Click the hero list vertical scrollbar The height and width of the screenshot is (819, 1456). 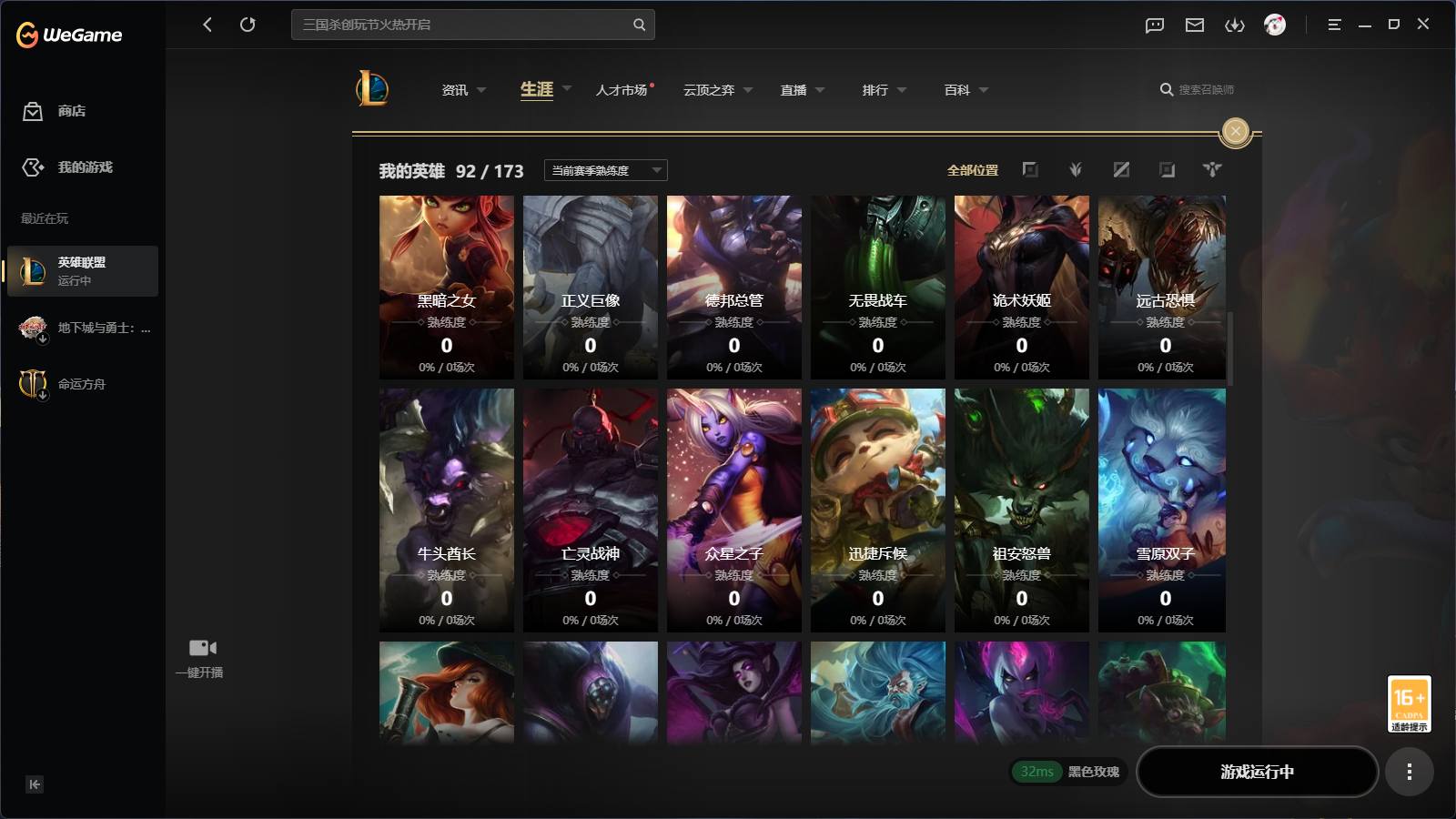[x=1230, y=349]
